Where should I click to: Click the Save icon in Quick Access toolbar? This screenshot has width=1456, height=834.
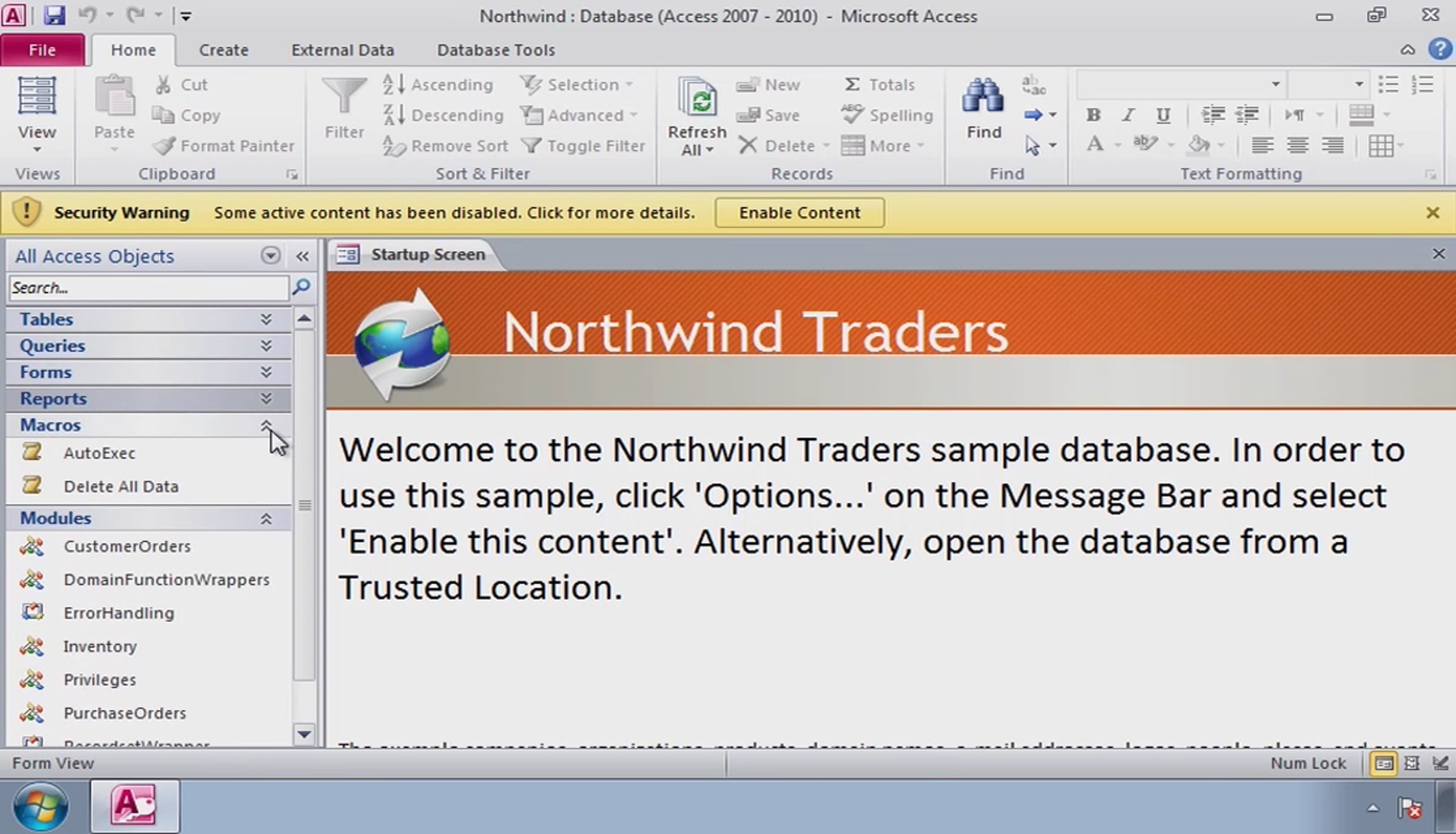pyautogui.click(x=55, y=15)
